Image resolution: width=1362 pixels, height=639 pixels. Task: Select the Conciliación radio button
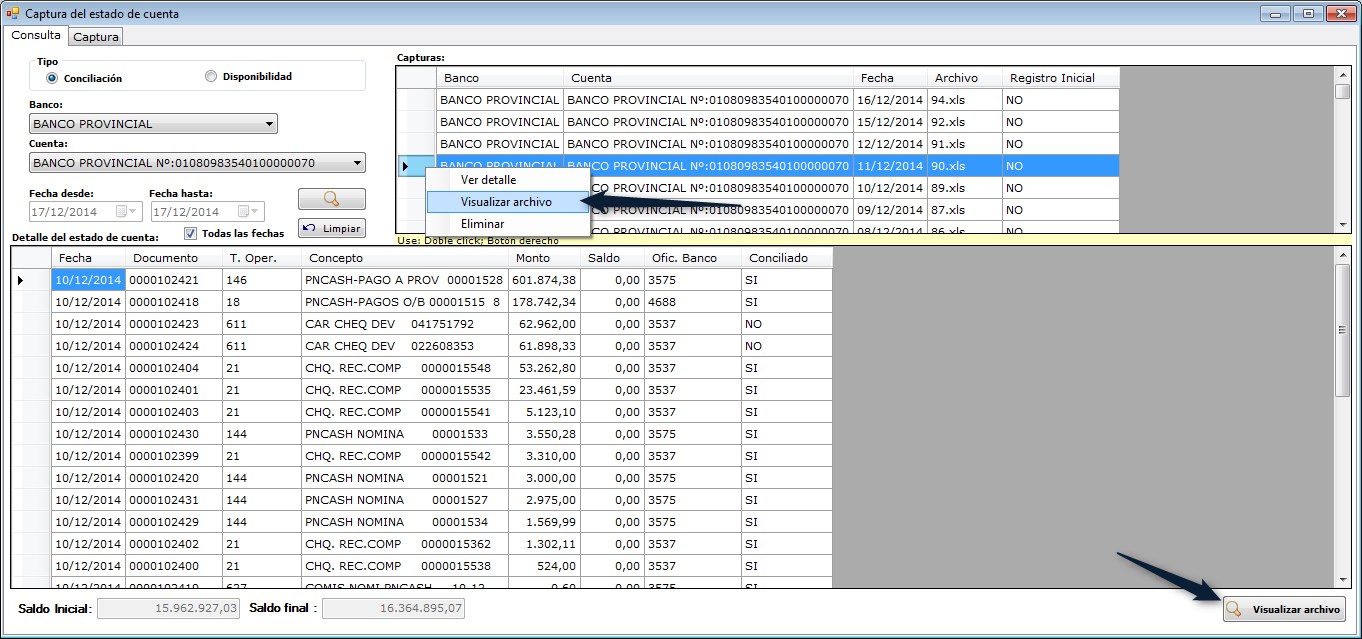pos(52,78)
